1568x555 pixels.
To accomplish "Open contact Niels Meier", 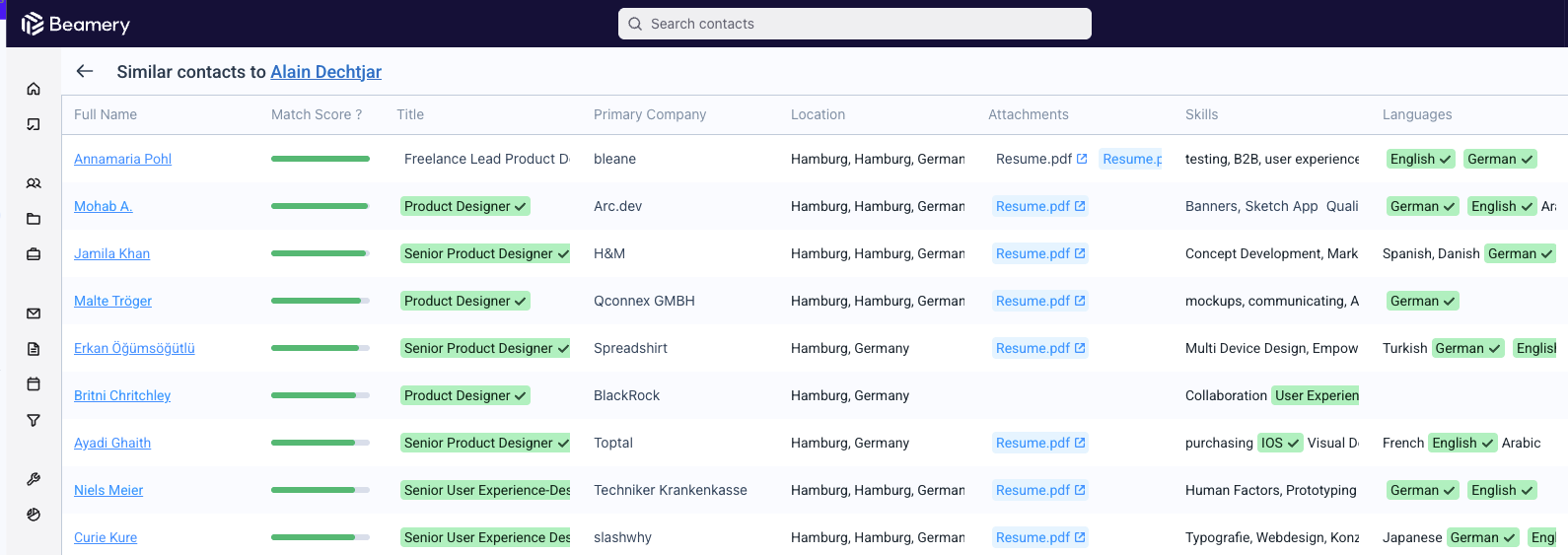I will (x=108, y=490).
